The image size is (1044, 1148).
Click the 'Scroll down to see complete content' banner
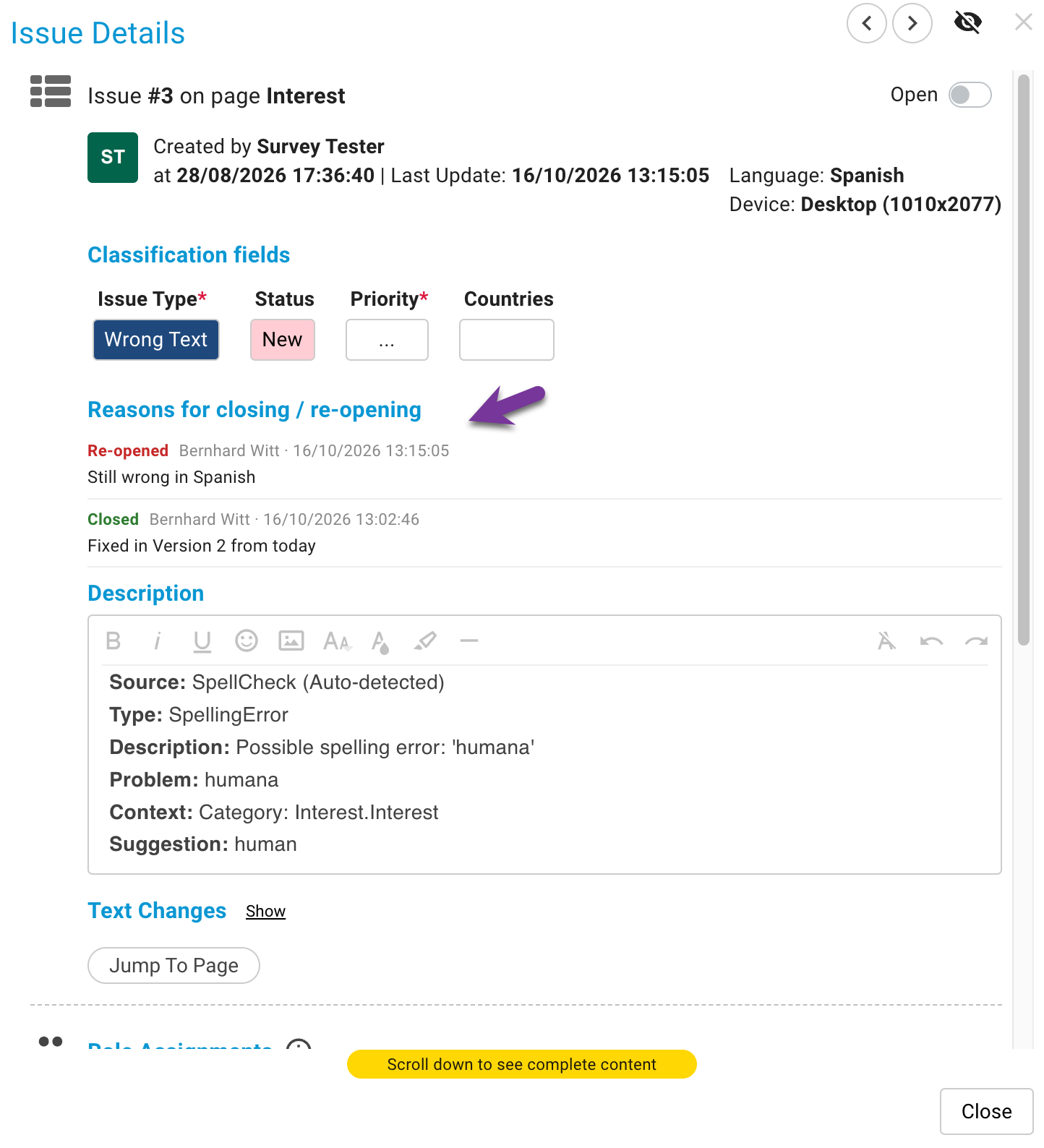pyautogui.click(x=522, y=1064)
